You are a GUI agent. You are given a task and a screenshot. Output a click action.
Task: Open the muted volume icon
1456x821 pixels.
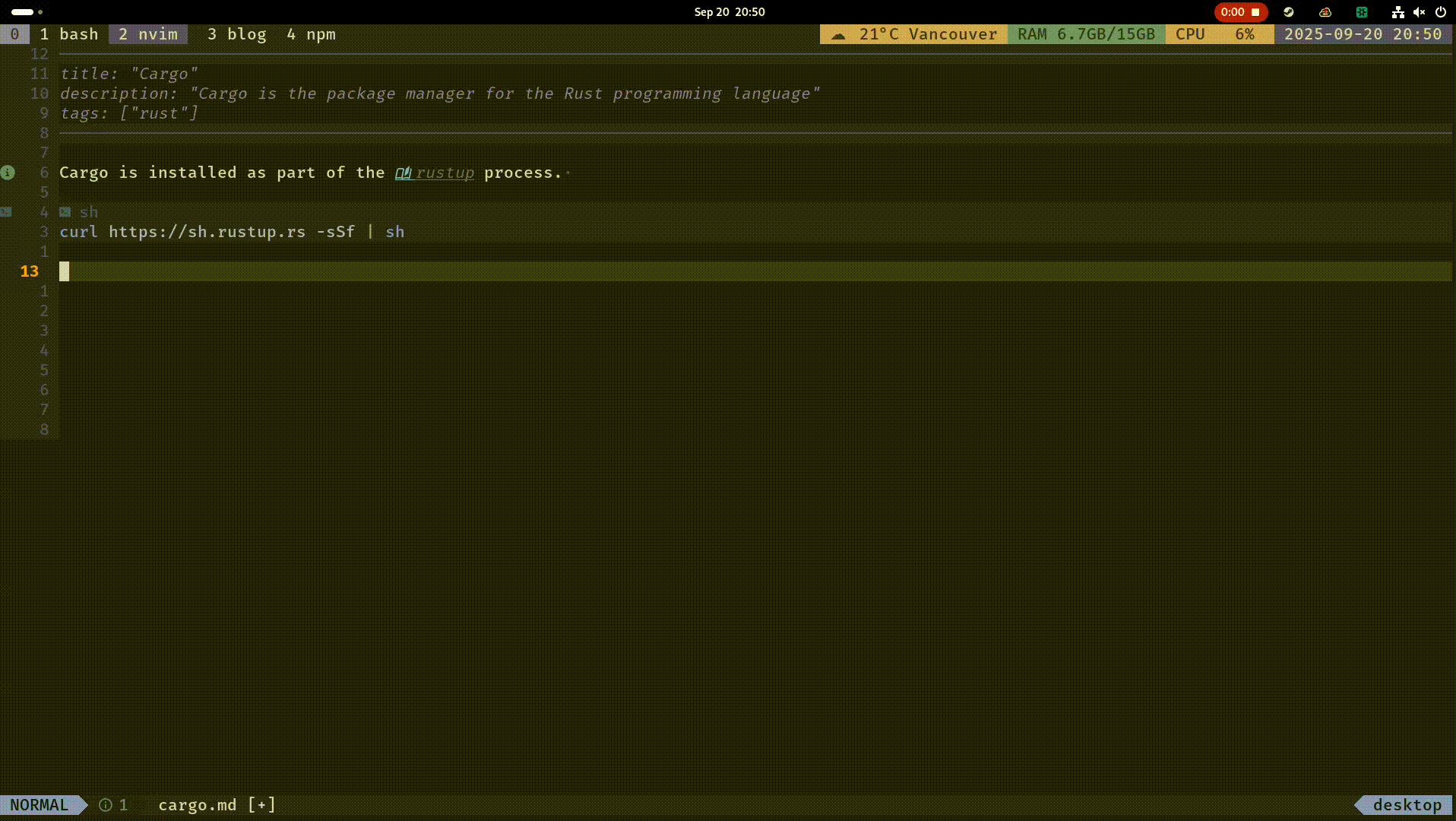tap(1419, 12)
